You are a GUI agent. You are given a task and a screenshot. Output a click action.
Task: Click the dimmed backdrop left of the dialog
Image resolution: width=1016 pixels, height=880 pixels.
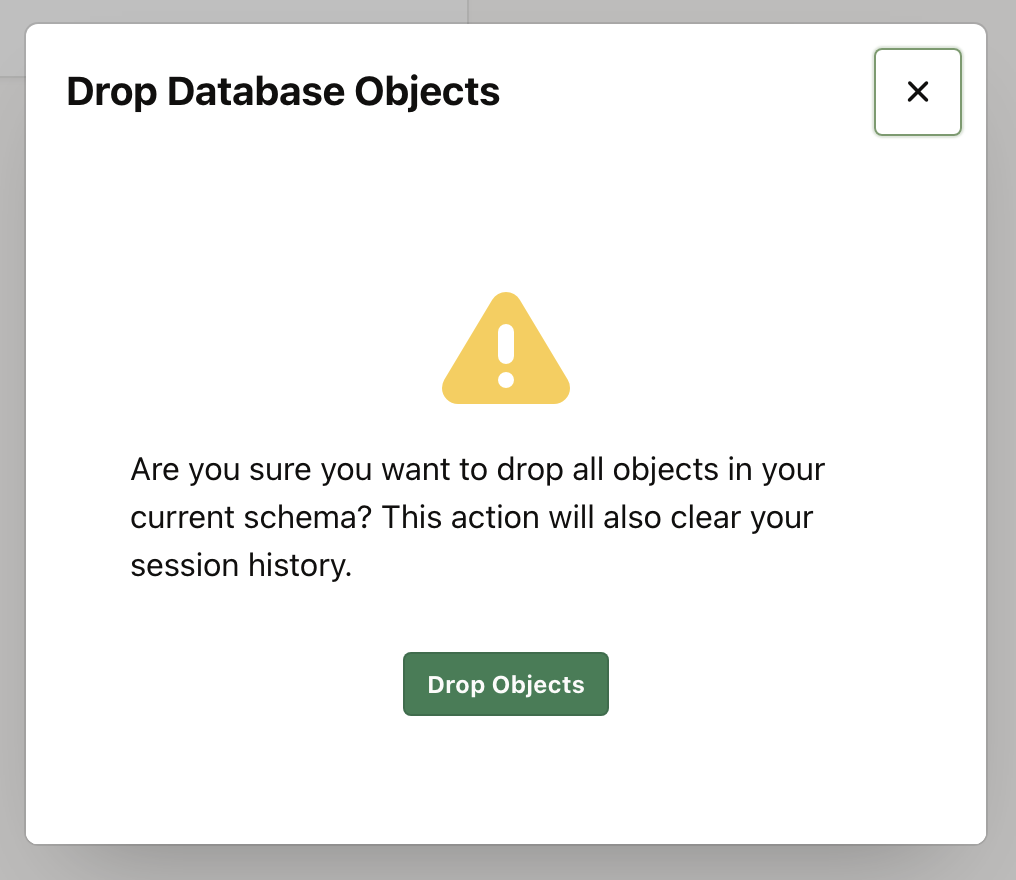tap(12, 450)
